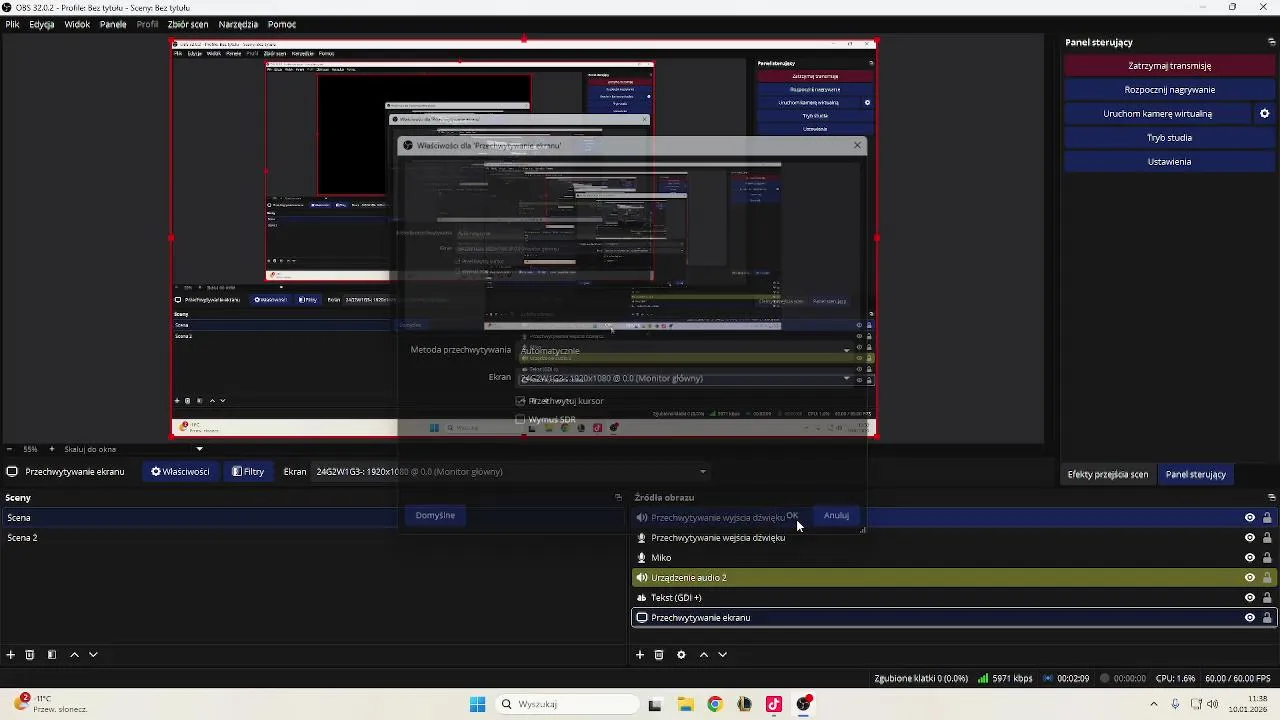Open the Narzędzia menu

pyautogui.click(x=238, y=24)
